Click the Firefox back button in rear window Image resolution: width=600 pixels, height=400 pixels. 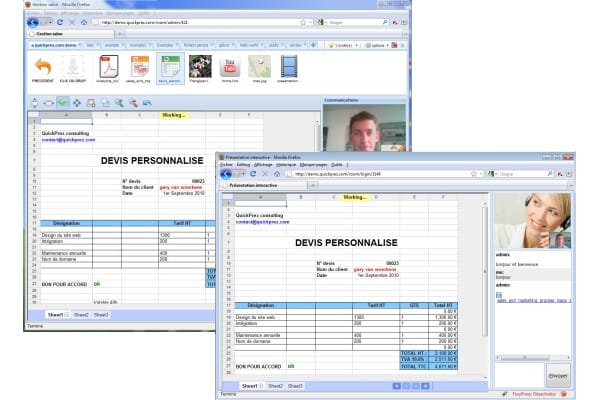(32, 21)
